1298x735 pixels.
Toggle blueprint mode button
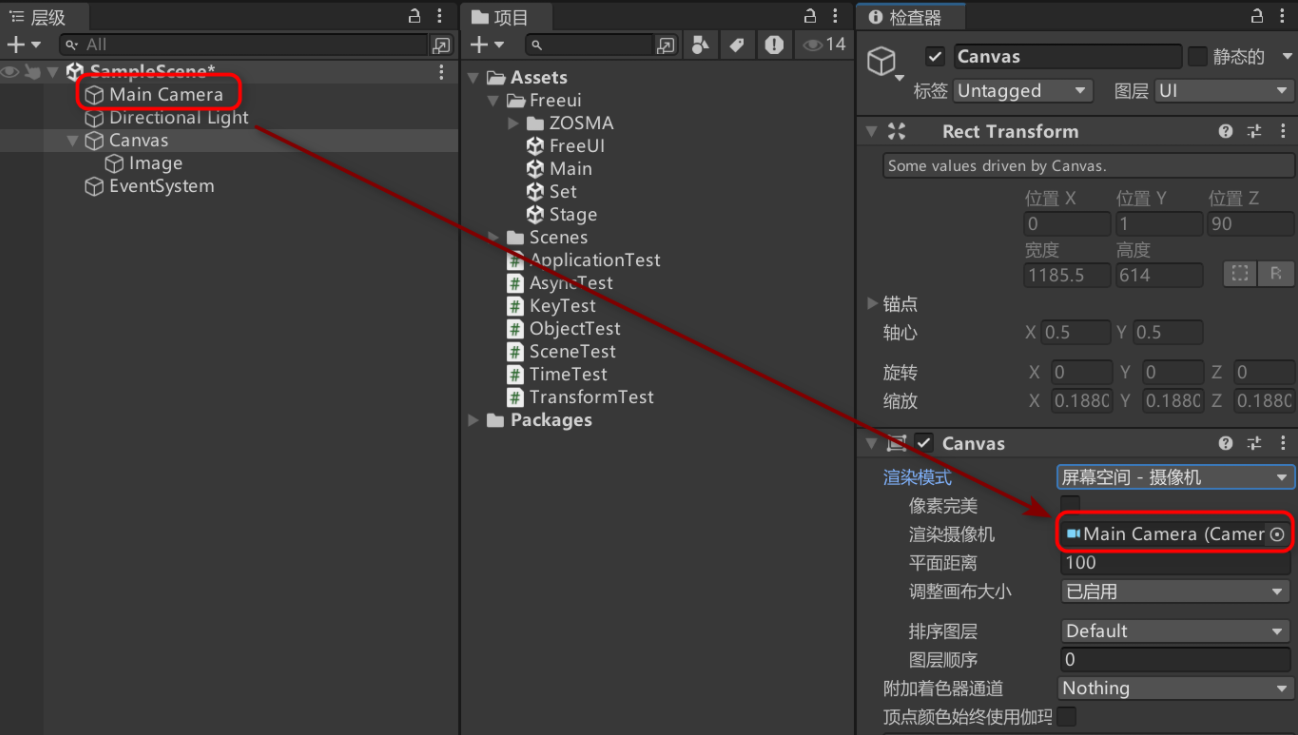point(1240,274)
